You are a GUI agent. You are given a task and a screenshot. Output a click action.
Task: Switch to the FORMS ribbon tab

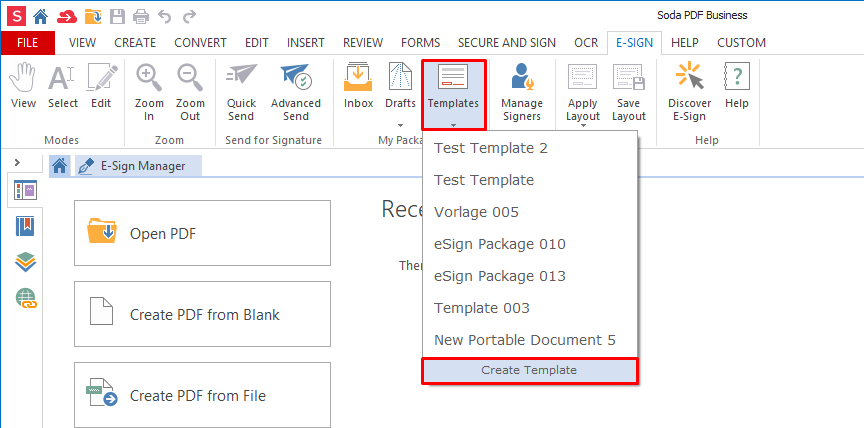tap(420, 42)
